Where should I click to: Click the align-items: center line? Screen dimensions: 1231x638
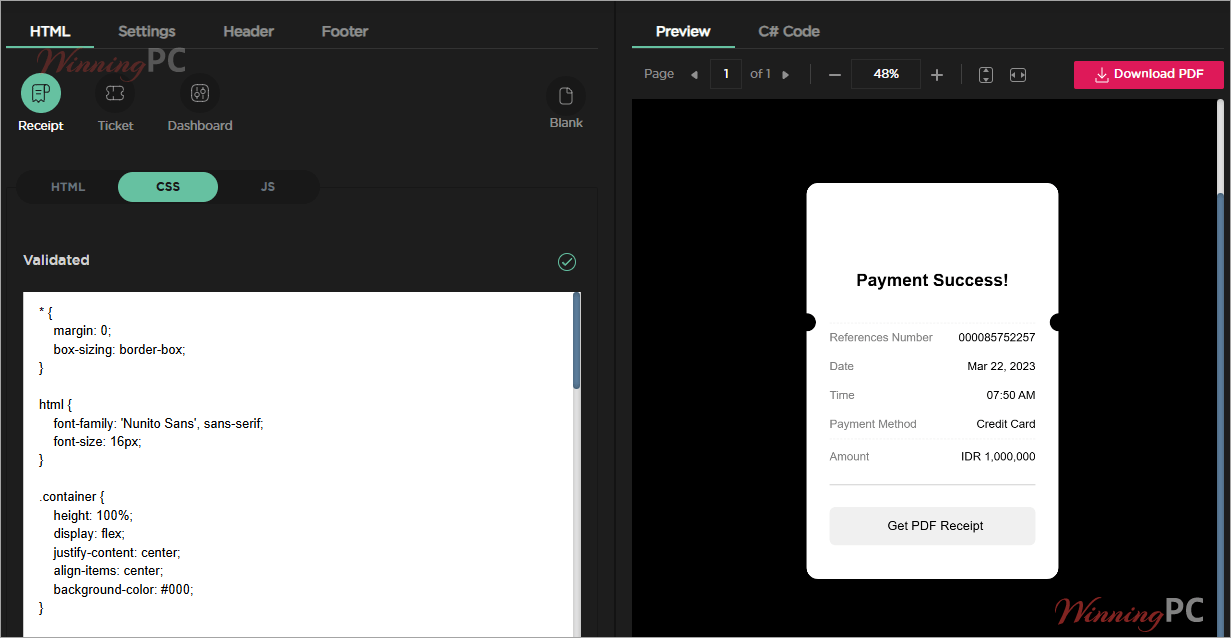[x=108, y=570]
